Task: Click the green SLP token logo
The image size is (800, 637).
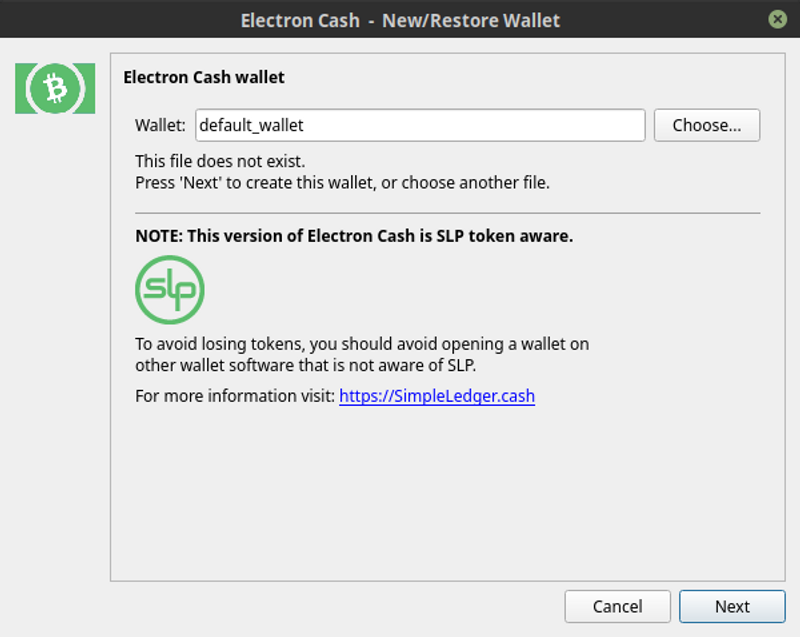Action: click(x=170, y=290)
